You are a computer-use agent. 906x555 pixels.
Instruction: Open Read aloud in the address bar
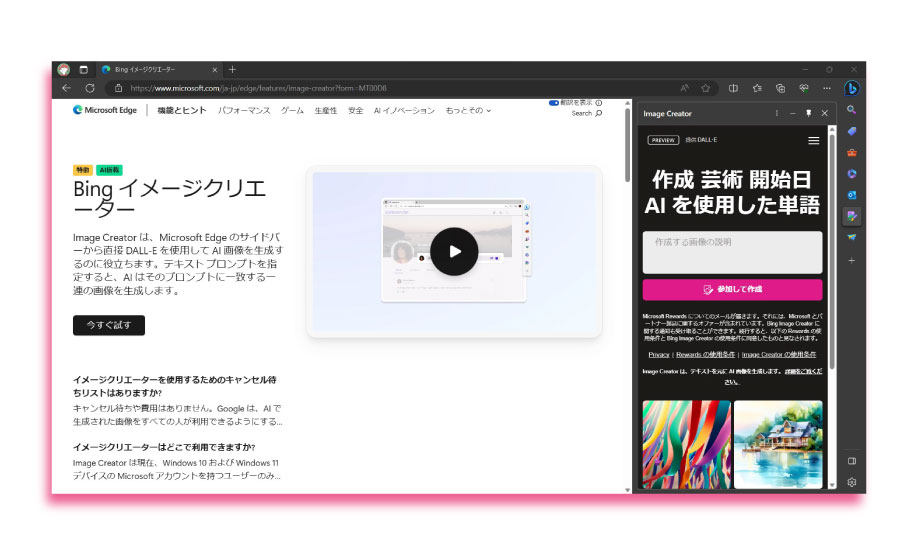[685, 88]
